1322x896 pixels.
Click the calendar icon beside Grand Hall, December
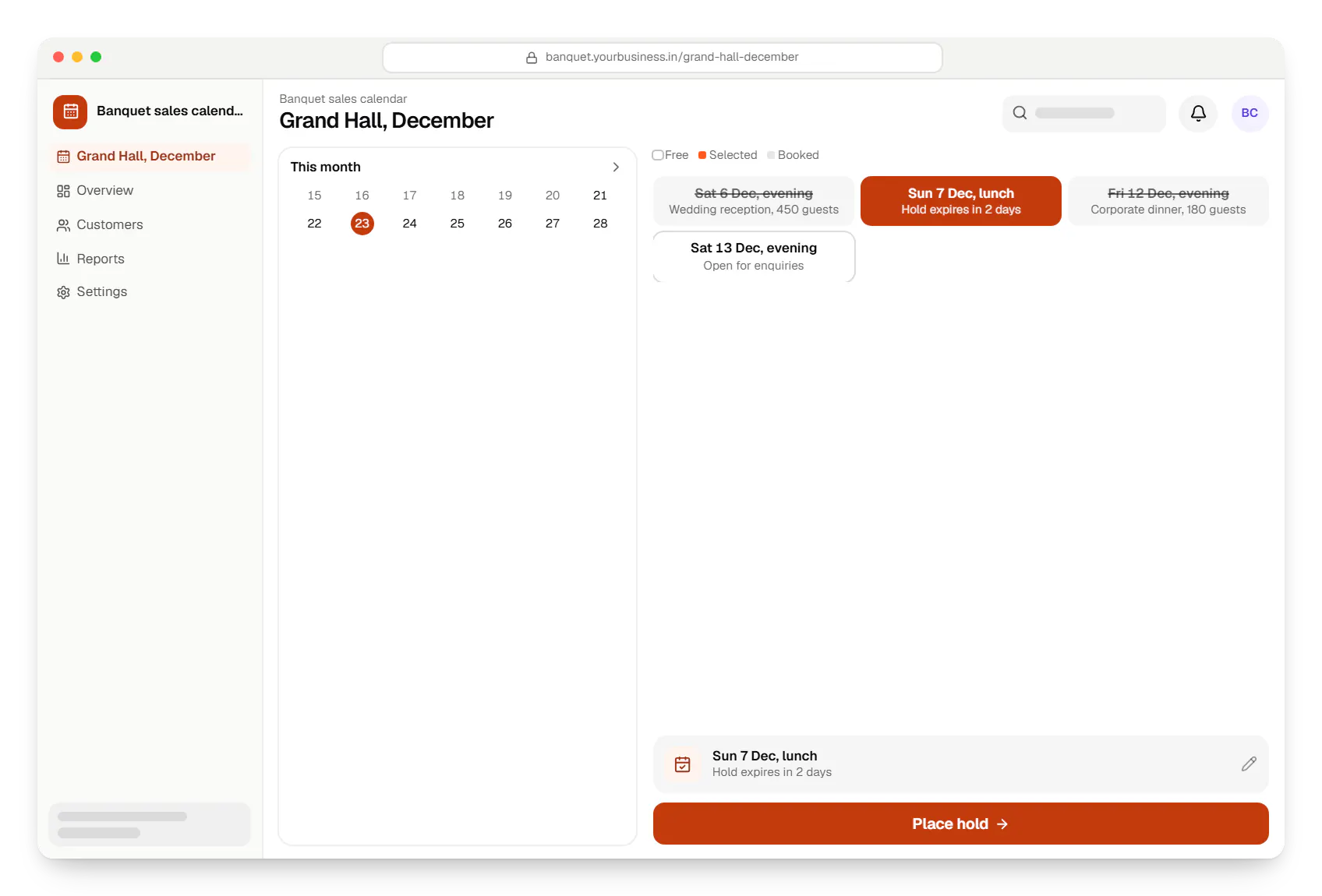[63, 157]
